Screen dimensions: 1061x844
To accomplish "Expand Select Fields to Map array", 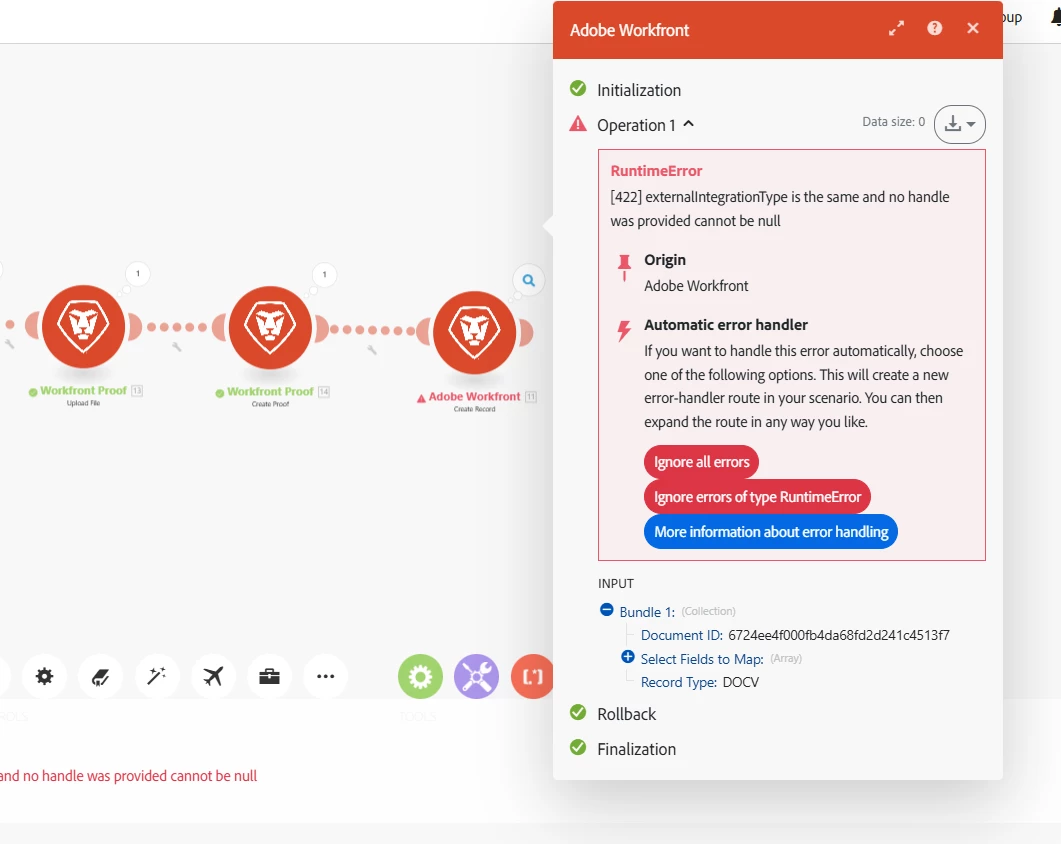I will (628, 657).
